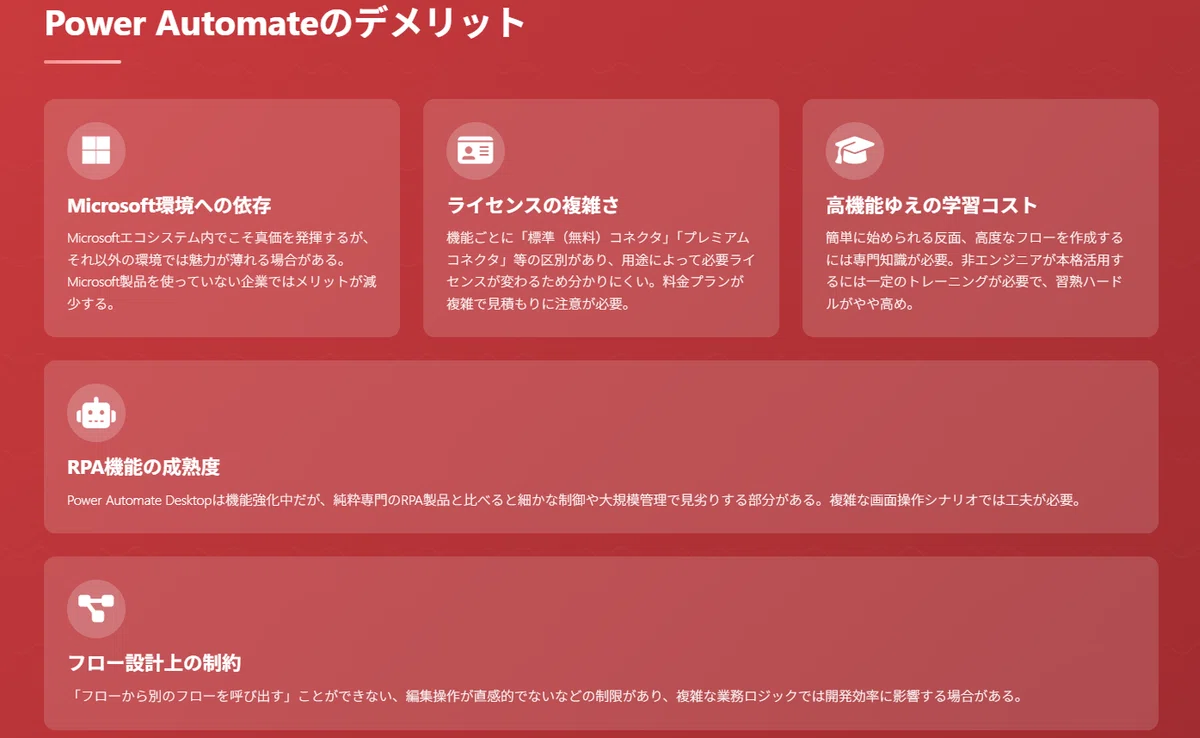Image resolution: width=1200 pixels, height=738 pixels.
Task: Click the Windows logo icon
Action: [x=96, y=151]
